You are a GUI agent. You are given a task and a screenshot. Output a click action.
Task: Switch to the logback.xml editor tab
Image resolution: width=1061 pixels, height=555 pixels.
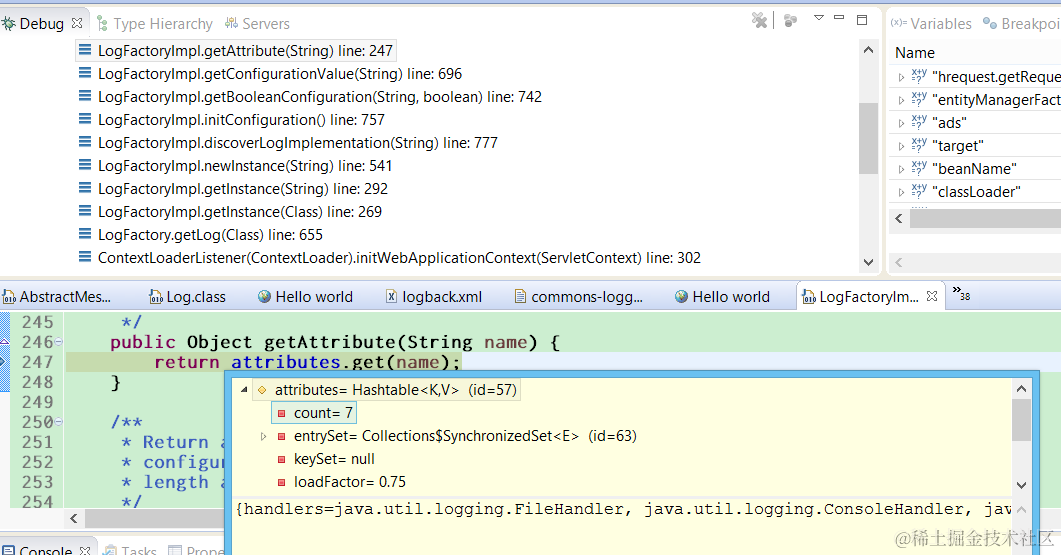(434, 297)
